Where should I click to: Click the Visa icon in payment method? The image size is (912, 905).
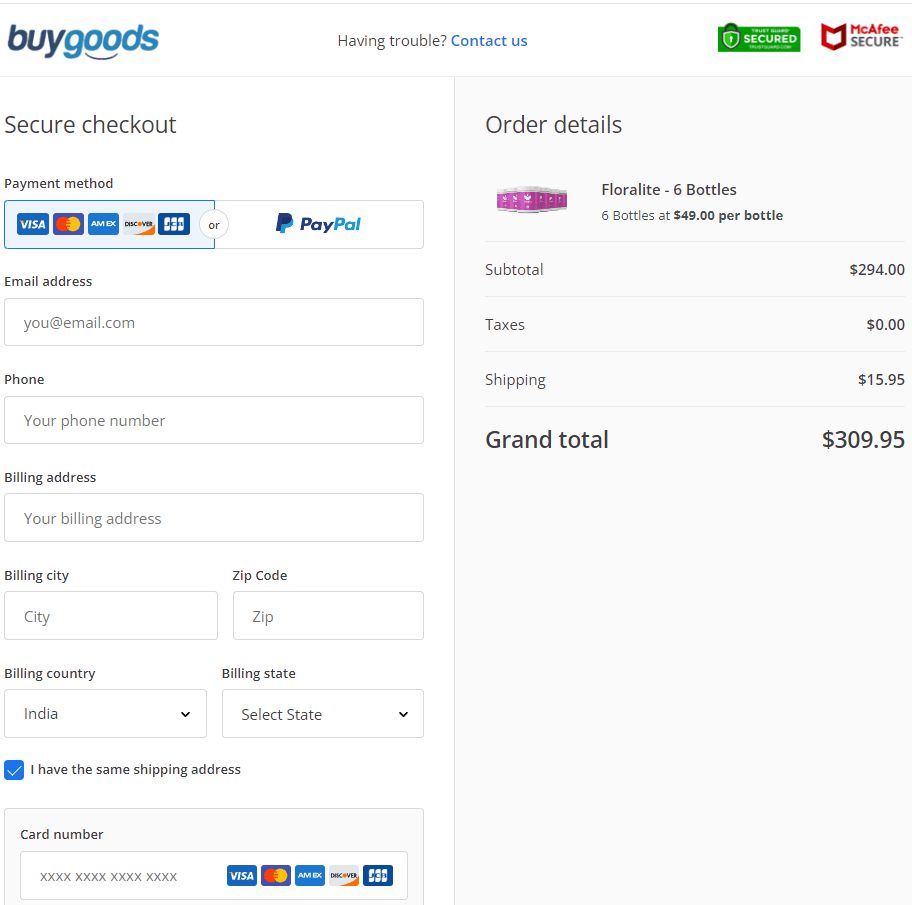(x=33, y=224)
